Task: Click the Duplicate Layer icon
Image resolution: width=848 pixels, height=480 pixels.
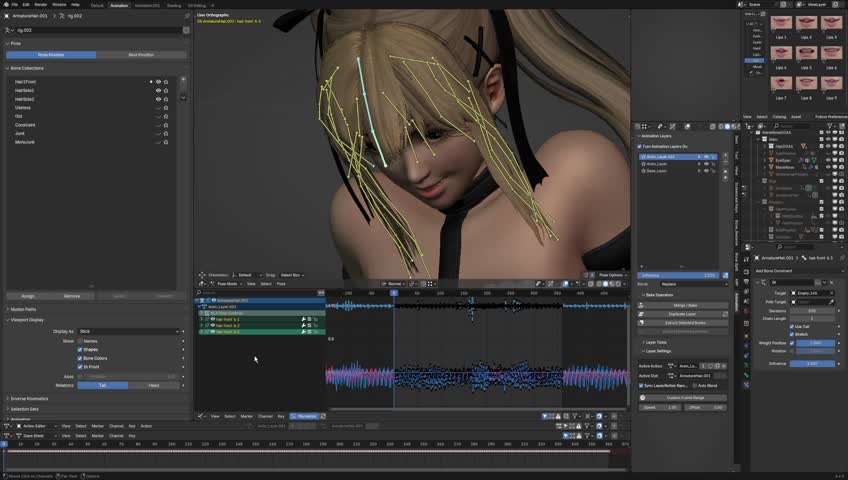Action: [x=641, y=314]
